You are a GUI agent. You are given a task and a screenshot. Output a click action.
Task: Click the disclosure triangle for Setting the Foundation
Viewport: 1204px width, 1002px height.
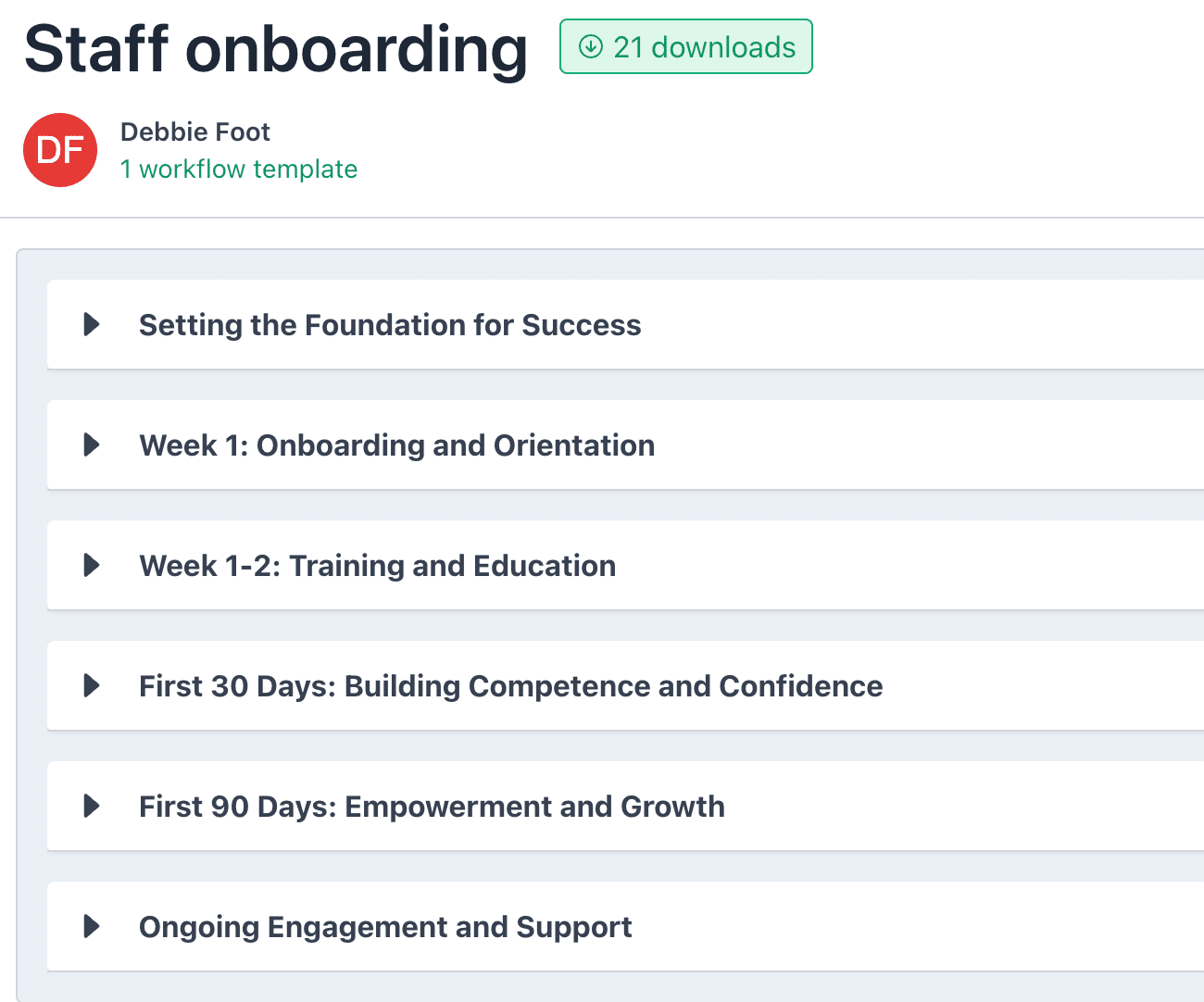click(91, 324)
